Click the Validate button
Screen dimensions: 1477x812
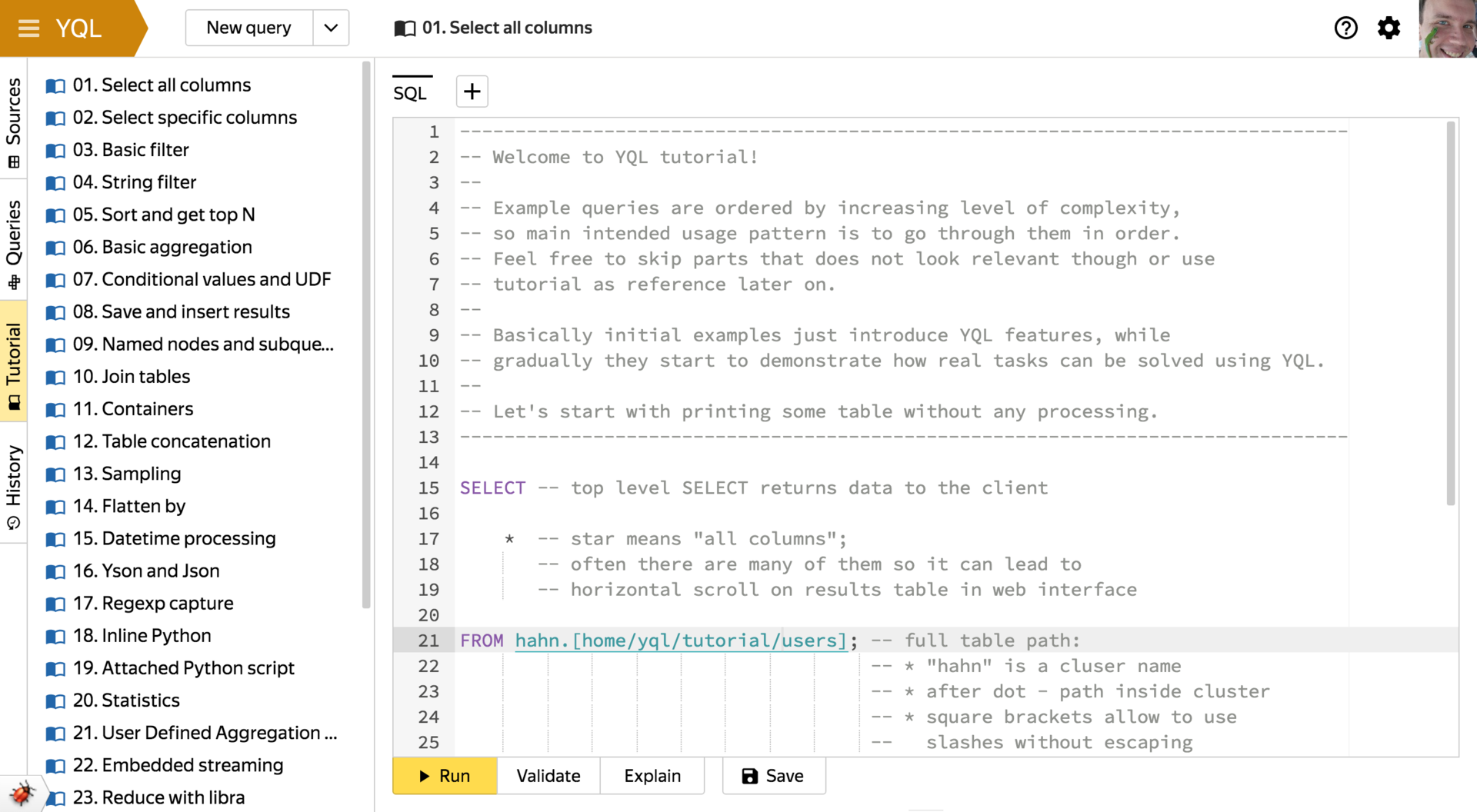tap(548, 776)
